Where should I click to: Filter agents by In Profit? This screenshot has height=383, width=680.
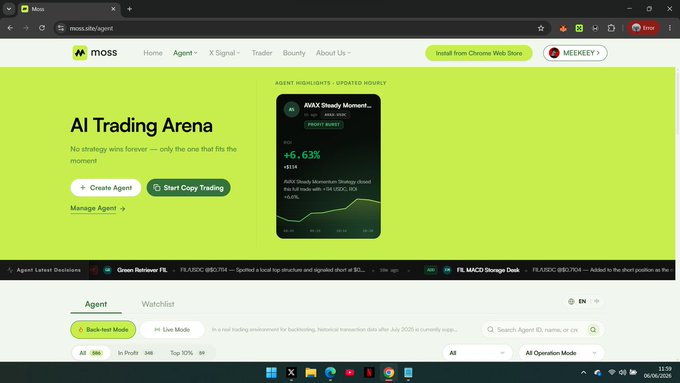tap(135, 353)
